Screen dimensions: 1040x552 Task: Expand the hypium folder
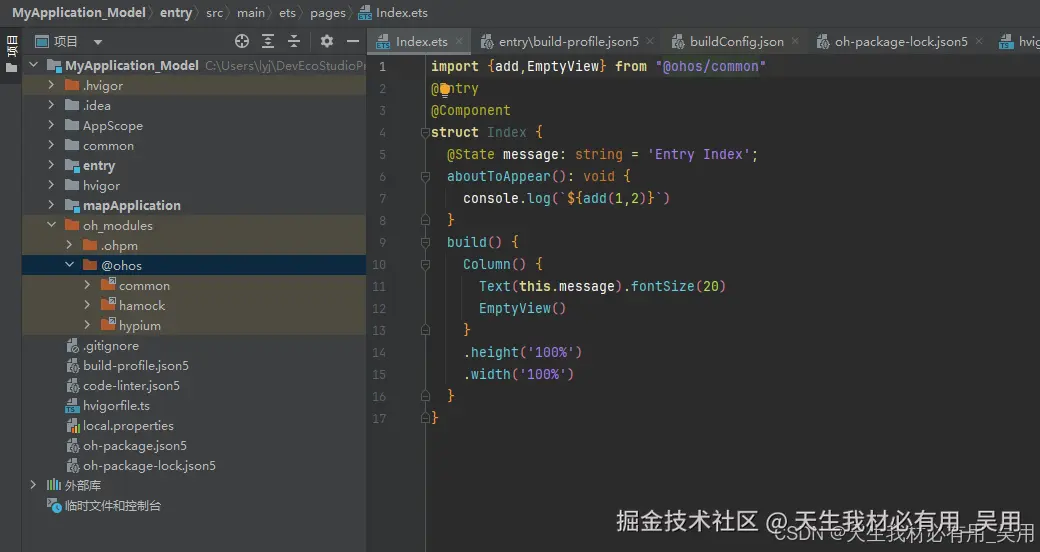87,325
